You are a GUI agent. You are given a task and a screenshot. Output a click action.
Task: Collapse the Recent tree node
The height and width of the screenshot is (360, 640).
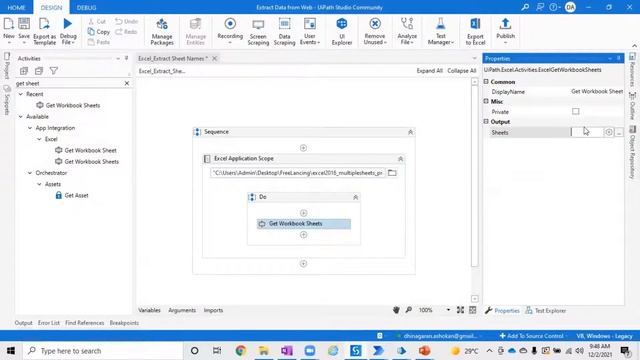coord(21,94)
